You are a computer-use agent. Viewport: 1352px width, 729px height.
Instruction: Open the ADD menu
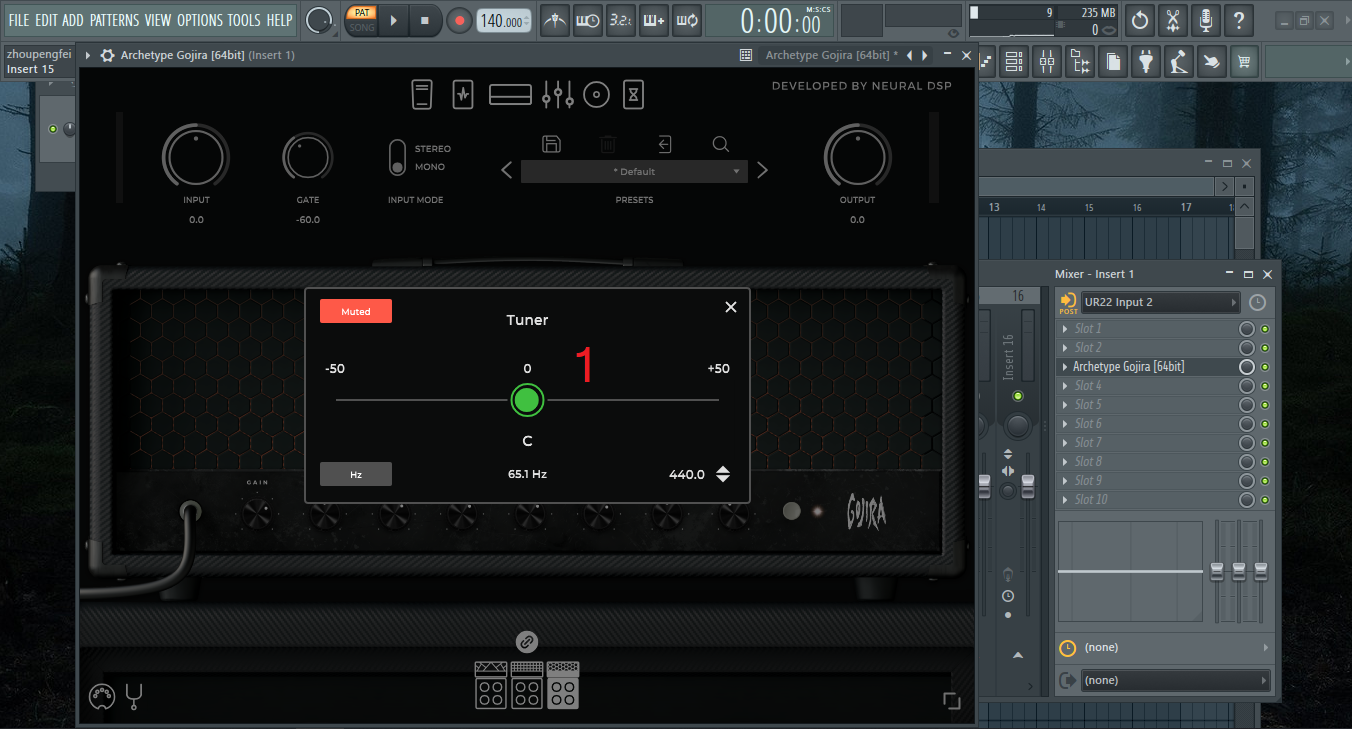[x=73, y=20]
